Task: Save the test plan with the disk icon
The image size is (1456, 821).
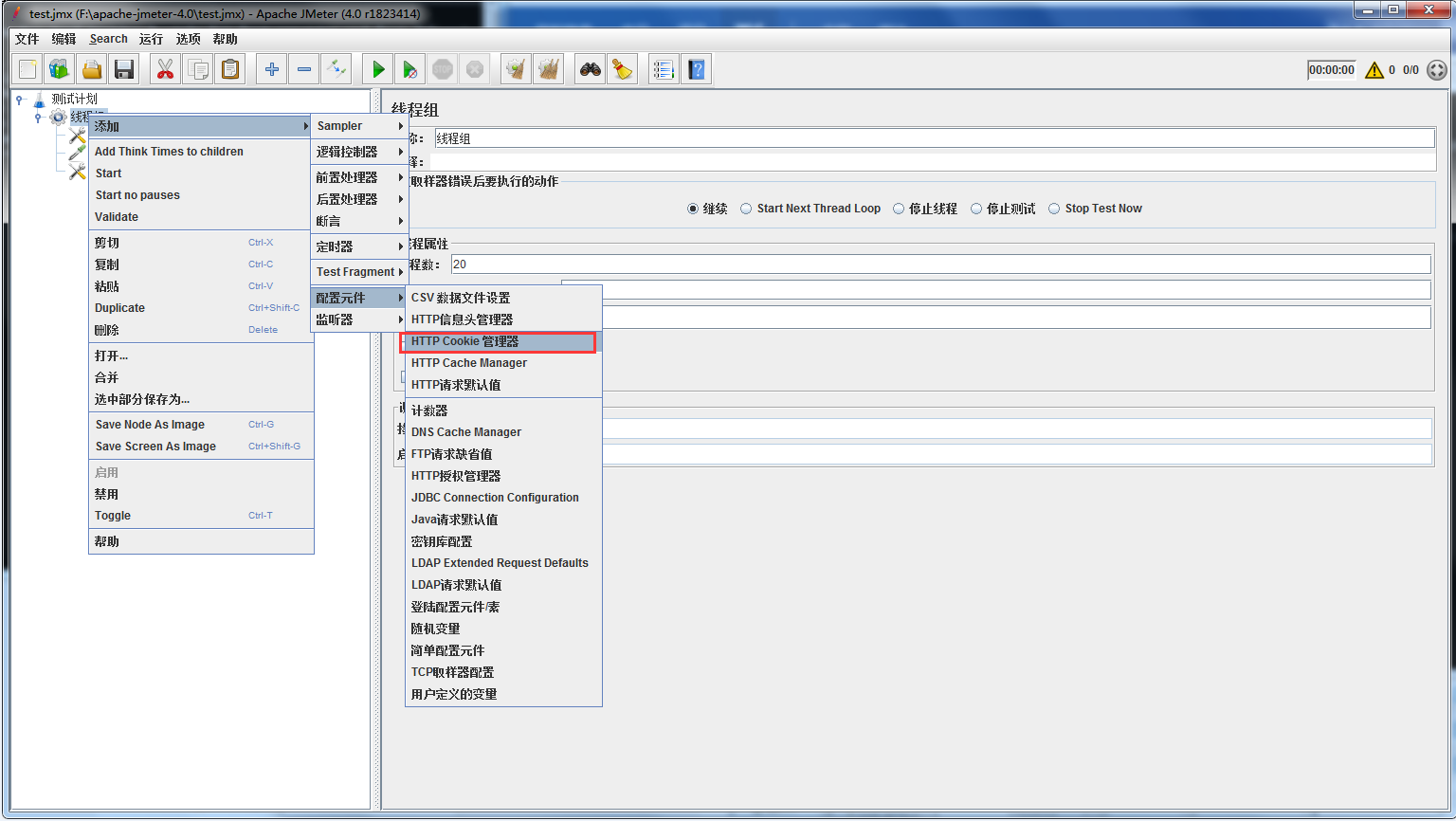Action: tap(124, 68)
